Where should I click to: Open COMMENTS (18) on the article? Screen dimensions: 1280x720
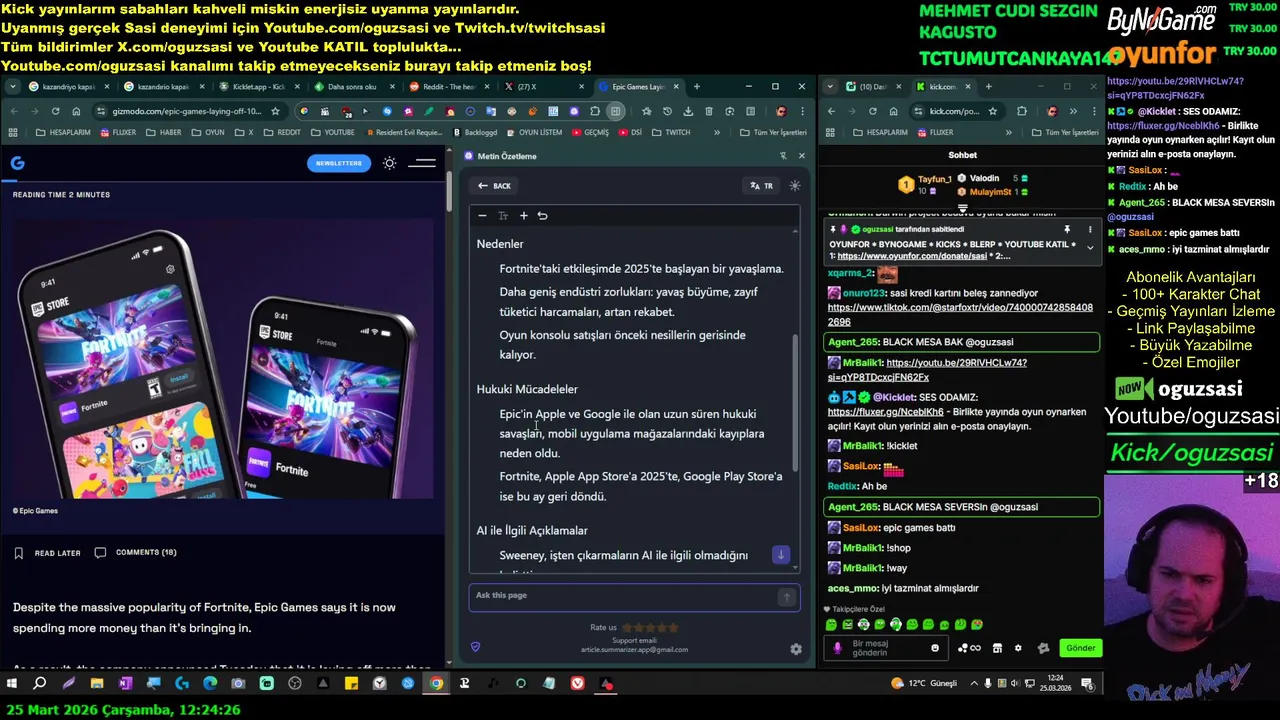coord(135,552)
